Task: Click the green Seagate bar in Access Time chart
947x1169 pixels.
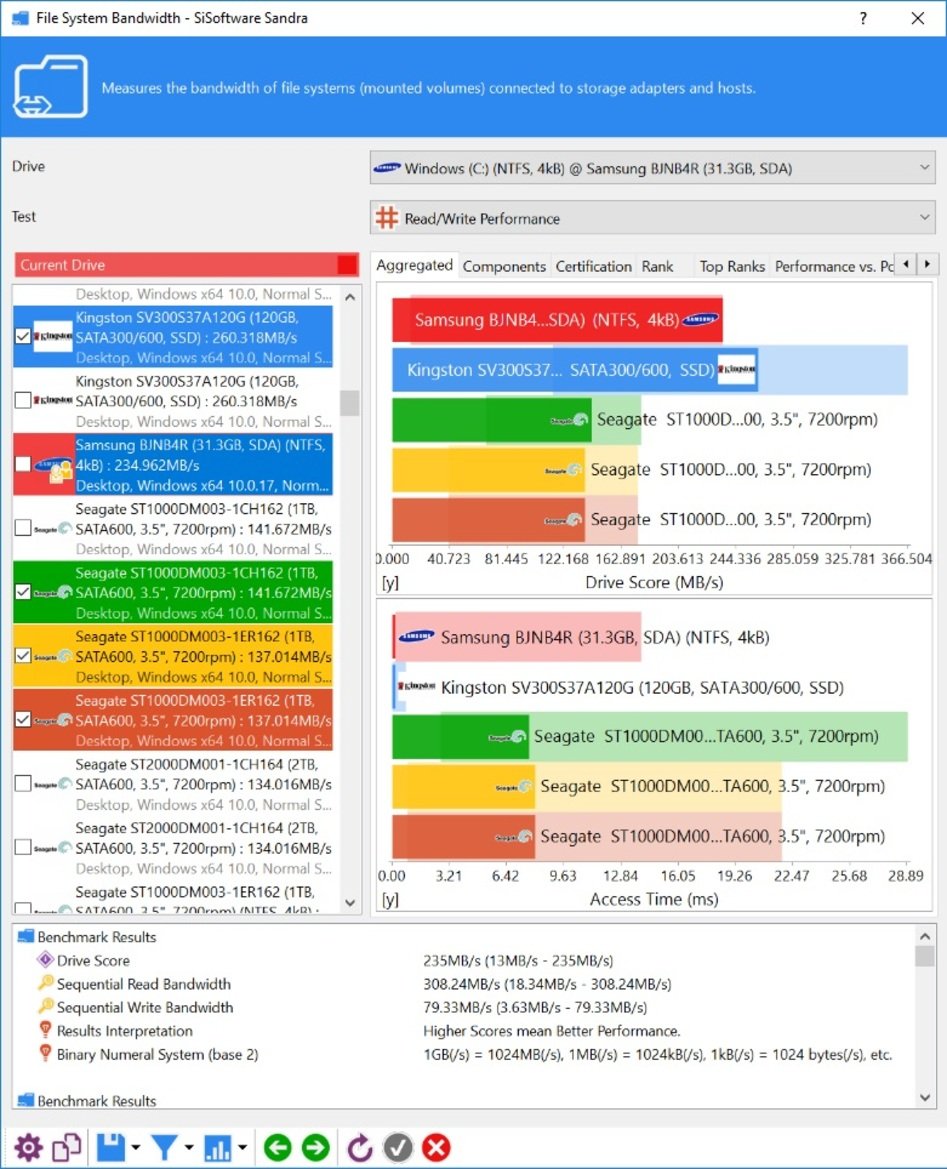Action: tap(460, 736)
